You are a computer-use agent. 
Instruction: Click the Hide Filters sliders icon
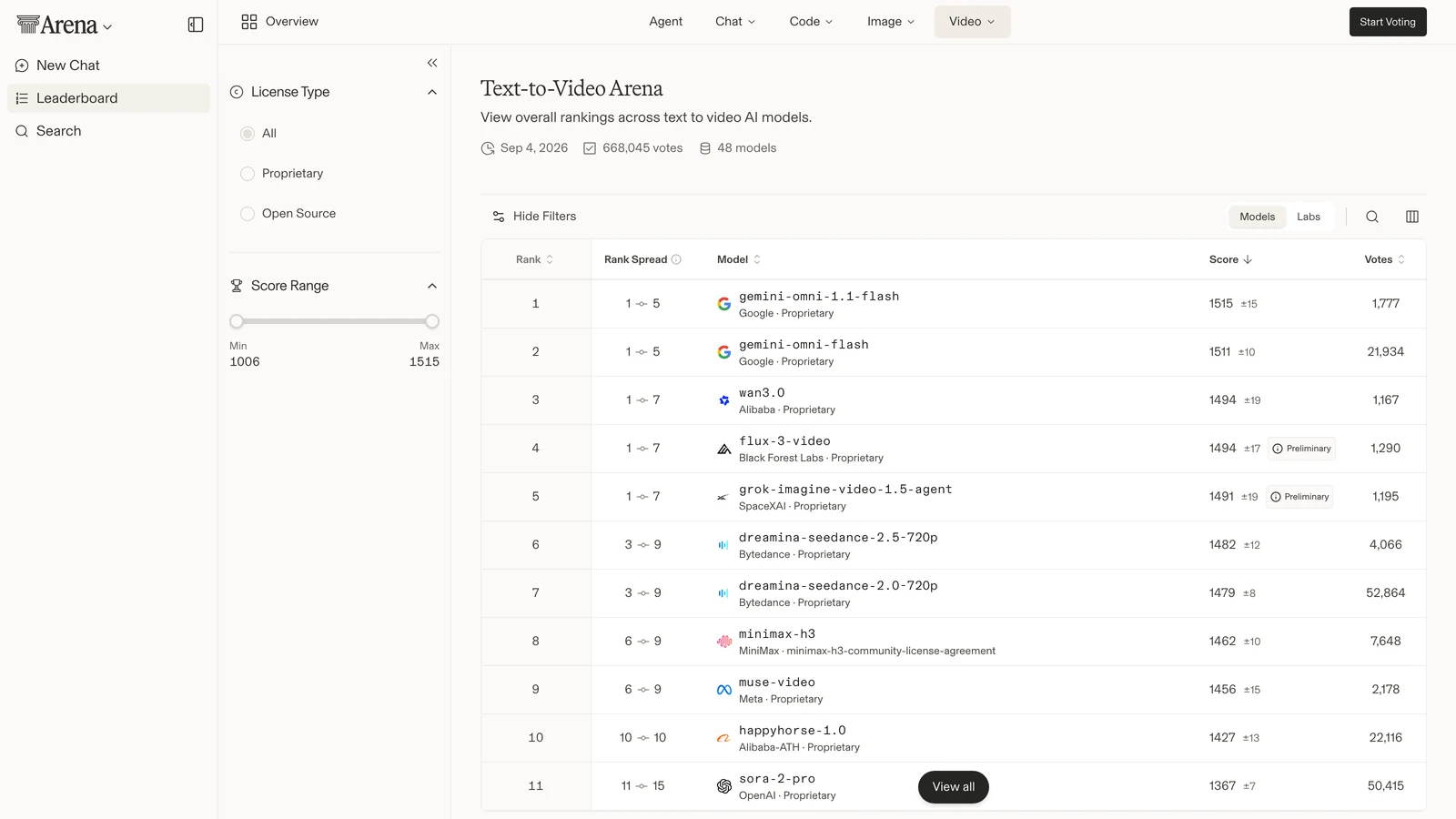(499, 217)
